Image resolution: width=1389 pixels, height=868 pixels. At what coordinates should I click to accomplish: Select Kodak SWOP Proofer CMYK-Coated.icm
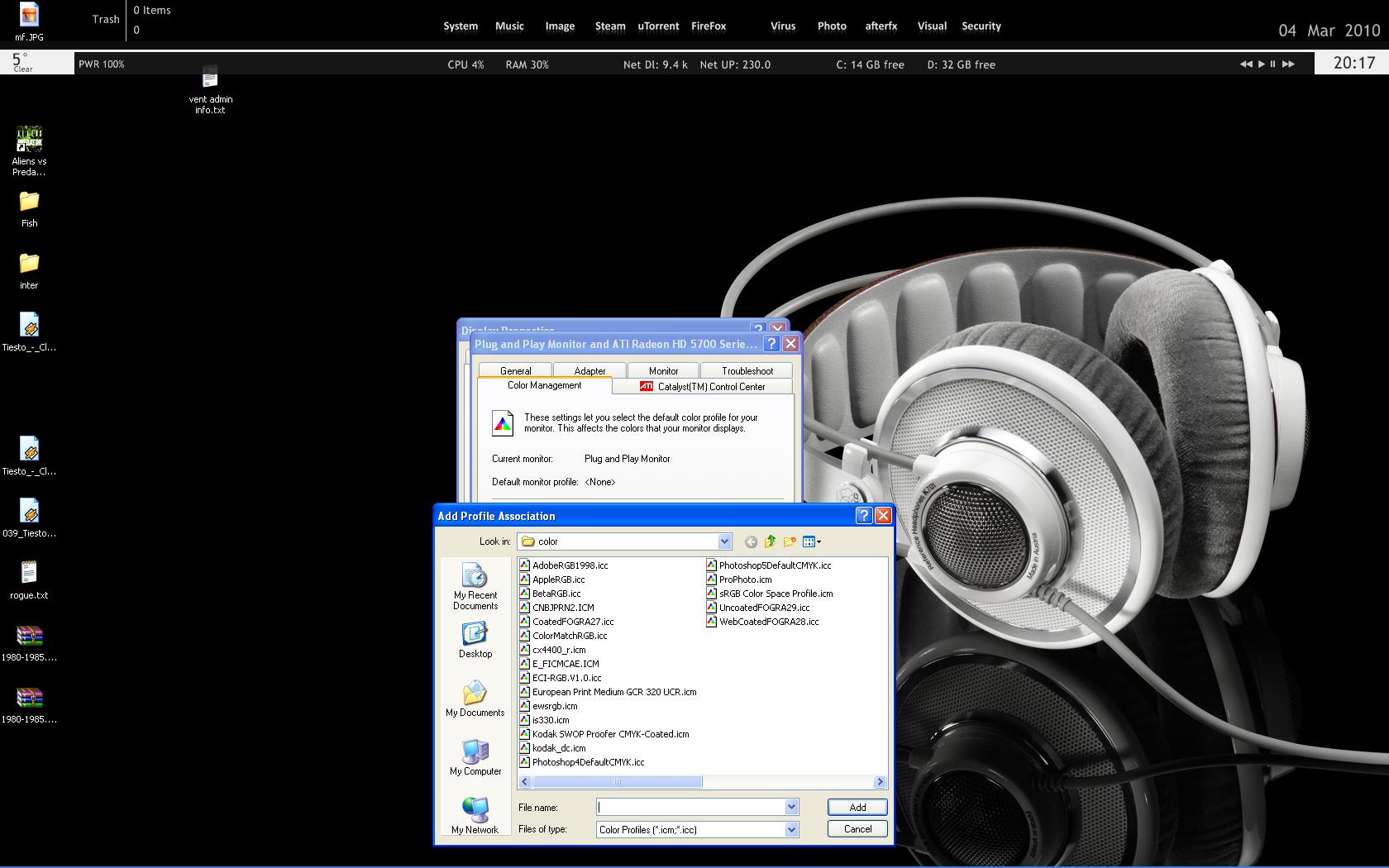(x=604, y=734)
